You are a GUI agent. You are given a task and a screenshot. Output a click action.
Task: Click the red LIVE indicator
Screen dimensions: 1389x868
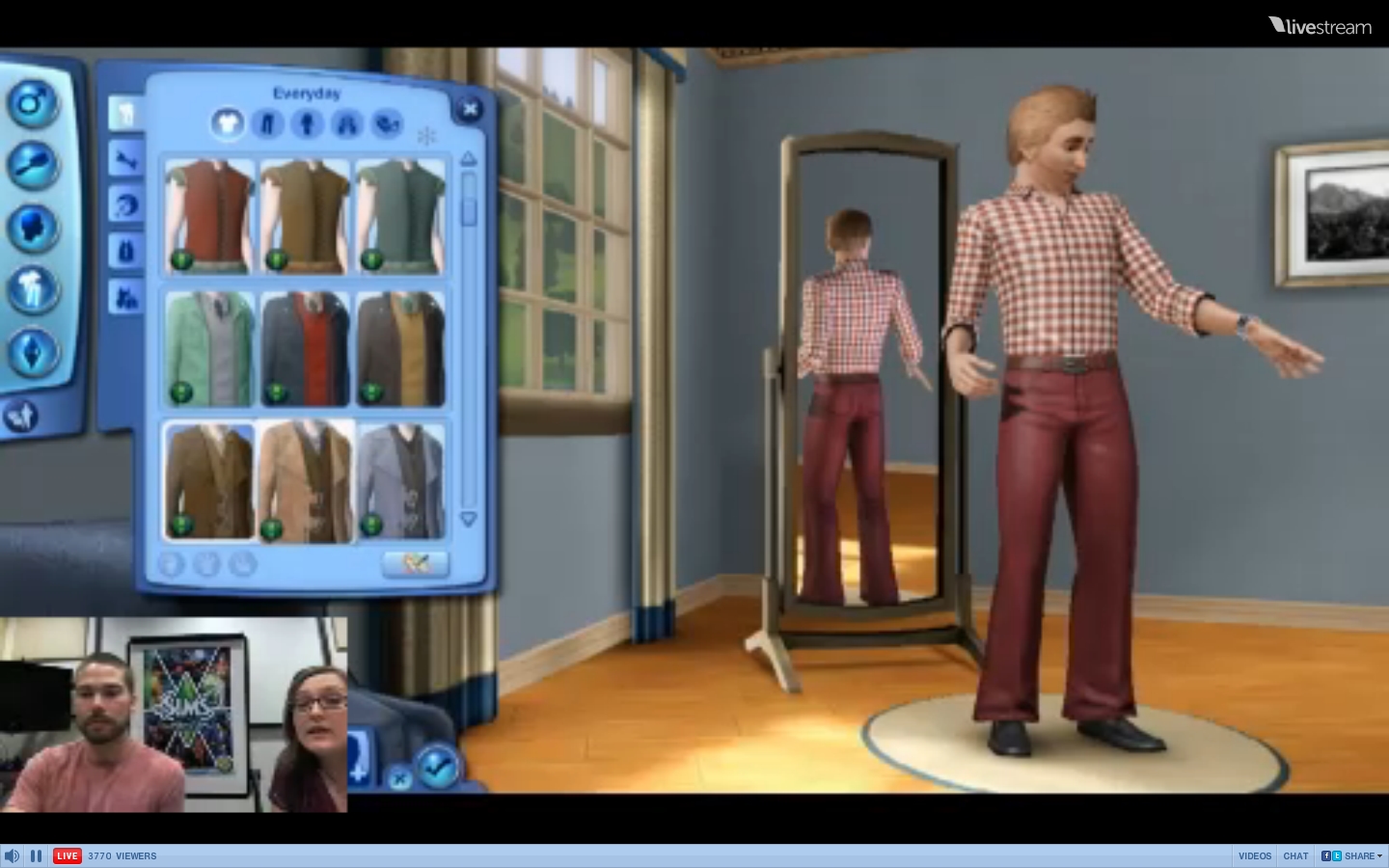(68, 855)
